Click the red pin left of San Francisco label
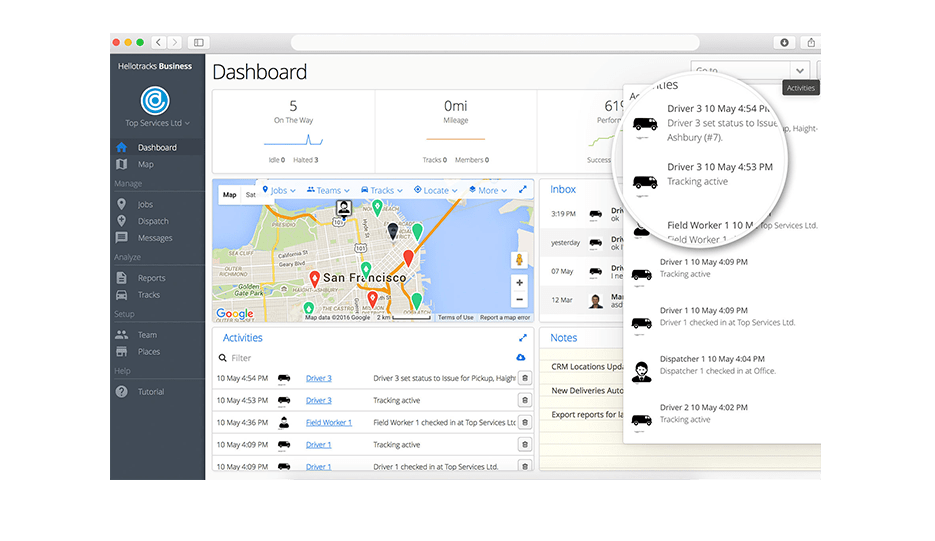The width and height of the screenshot is (935, 541). [x=315, y=279]
